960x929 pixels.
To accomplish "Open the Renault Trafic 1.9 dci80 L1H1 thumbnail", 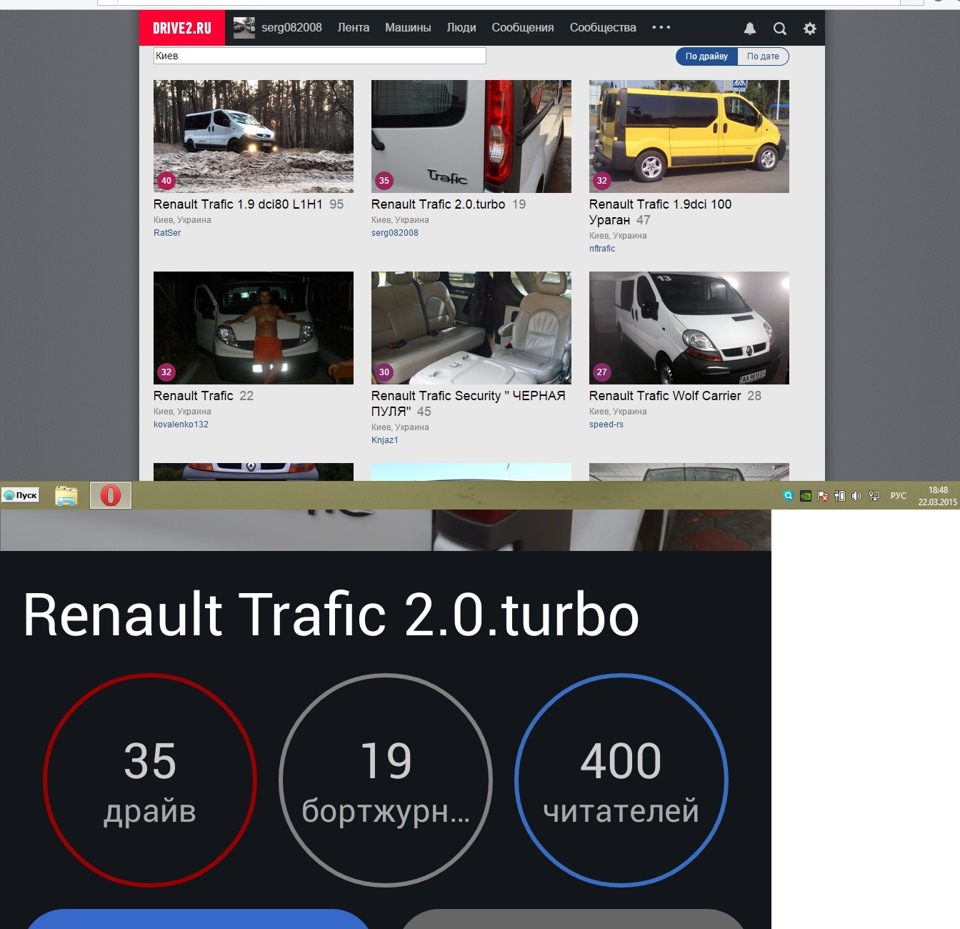I will pos(253,136).
